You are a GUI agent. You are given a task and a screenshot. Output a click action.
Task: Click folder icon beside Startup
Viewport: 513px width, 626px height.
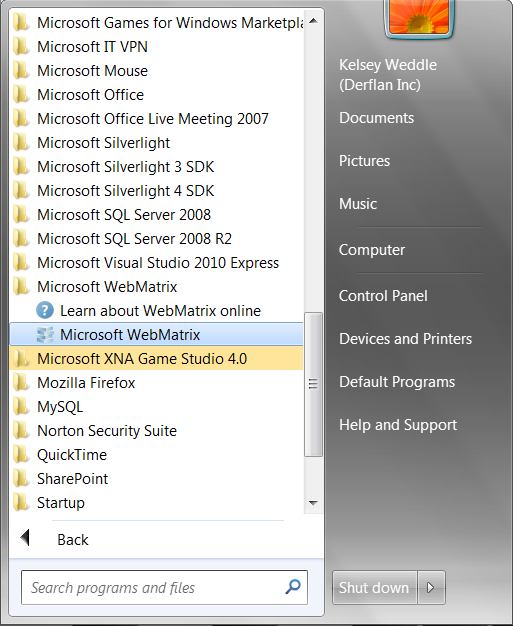pos(21,503)
